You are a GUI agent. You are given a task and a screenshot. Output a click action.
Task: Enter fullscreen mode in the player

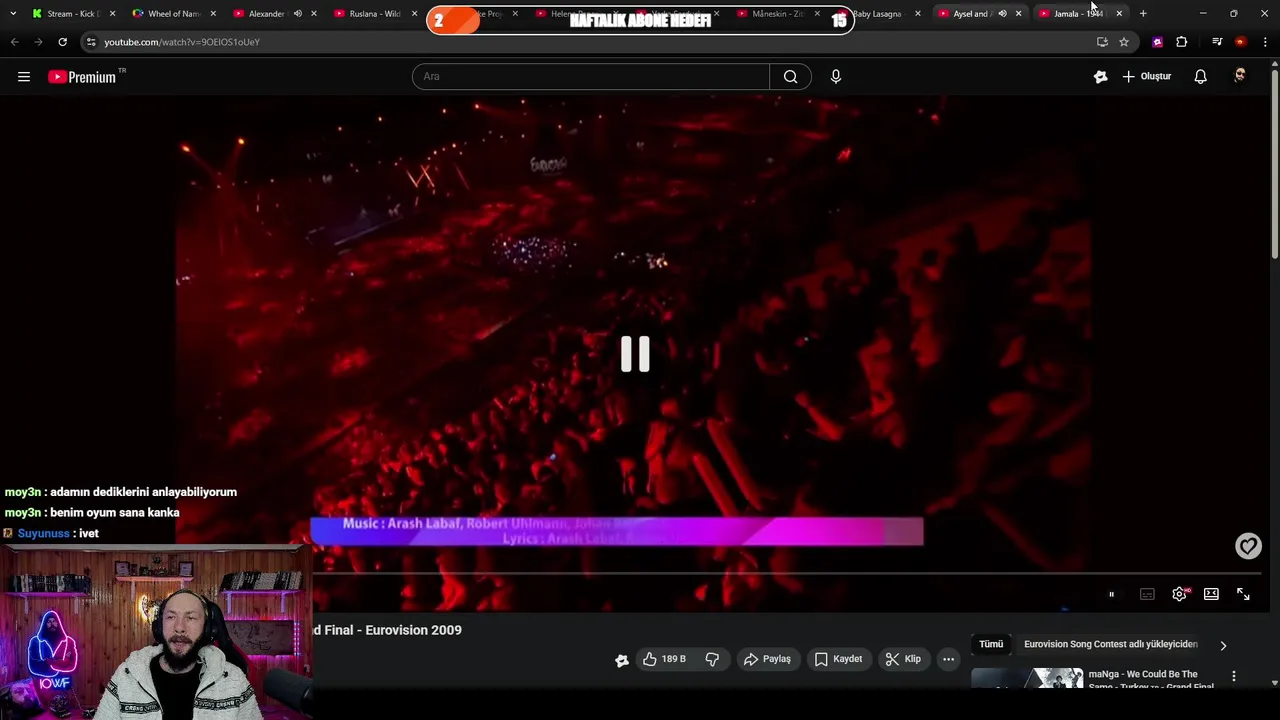pos(1243,594)
